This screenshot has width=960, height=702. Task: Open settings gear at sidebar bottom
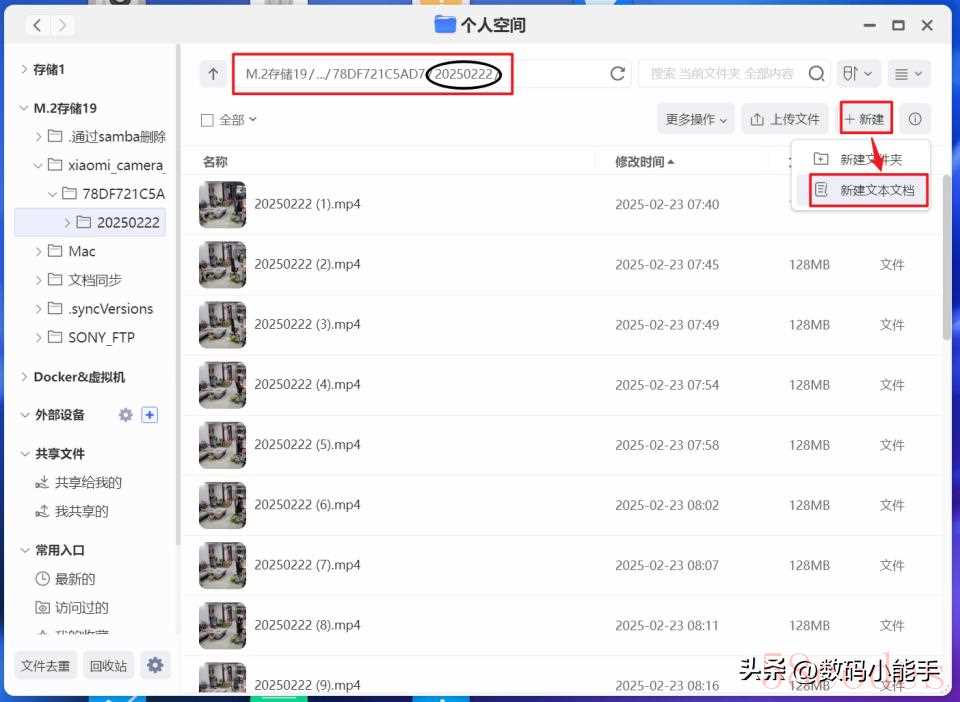tap(154, 665)
